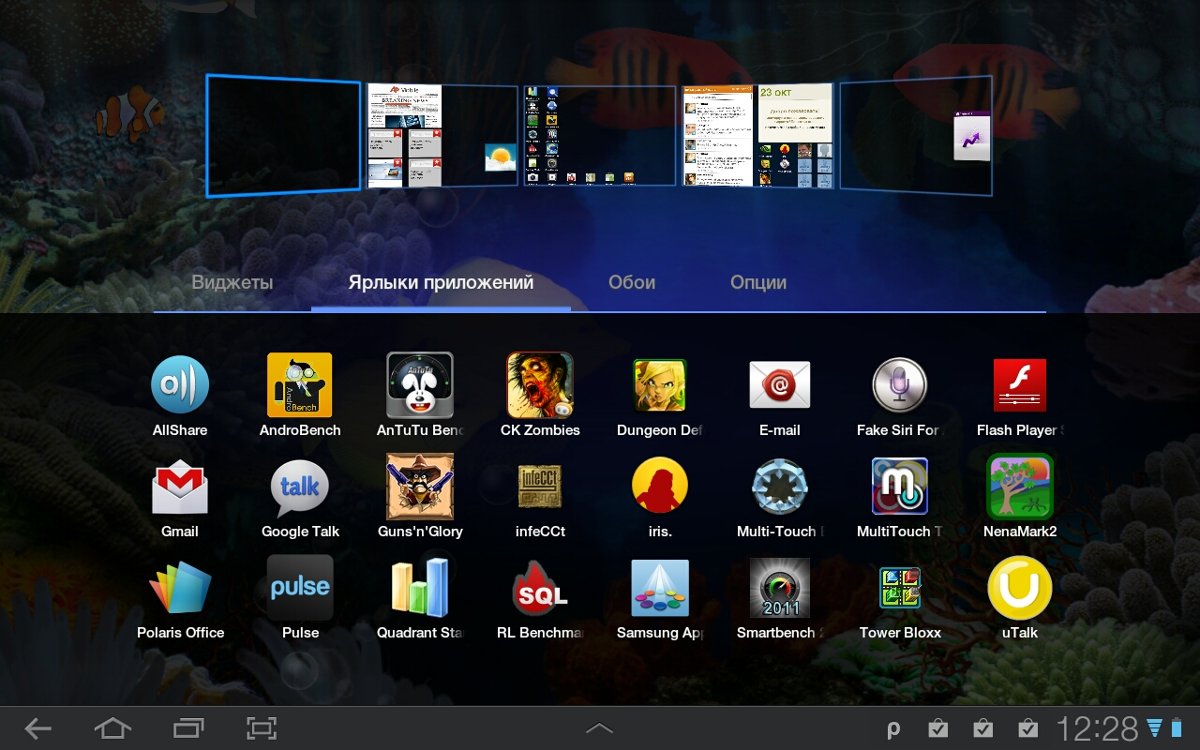Choose the Quadrant Standard bar-chart icon
This screenshot has height=750, width=1200.
420,588
